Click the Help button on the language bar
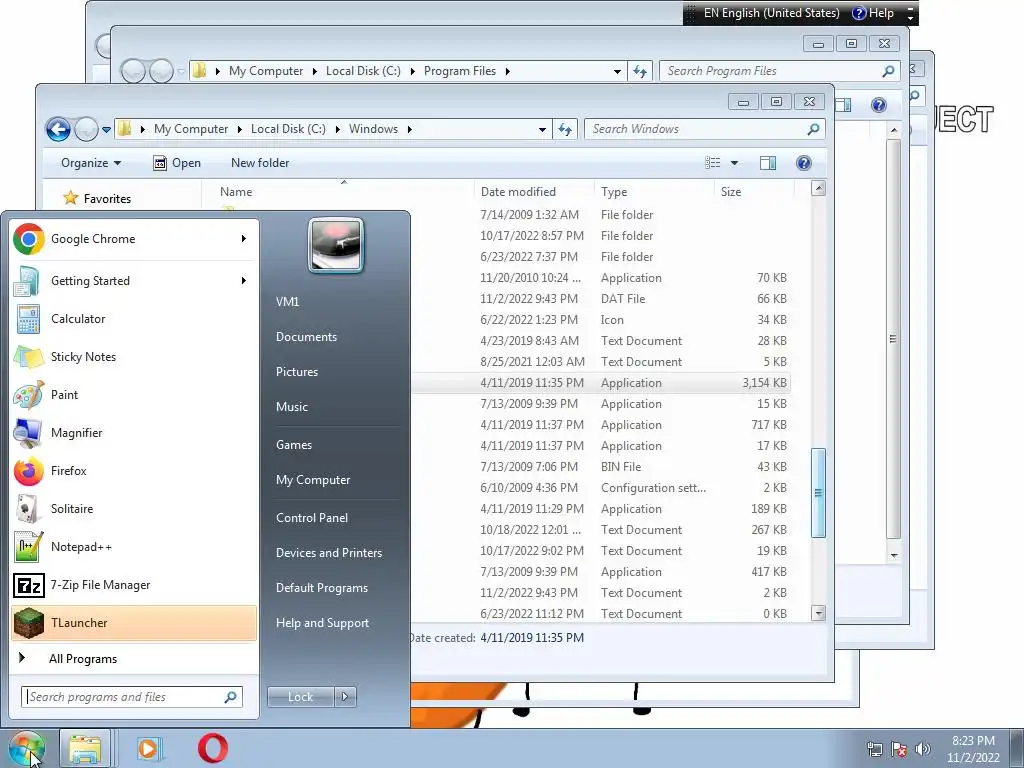The width and height of the screenshot is (1024, 768). pos(873,13)
